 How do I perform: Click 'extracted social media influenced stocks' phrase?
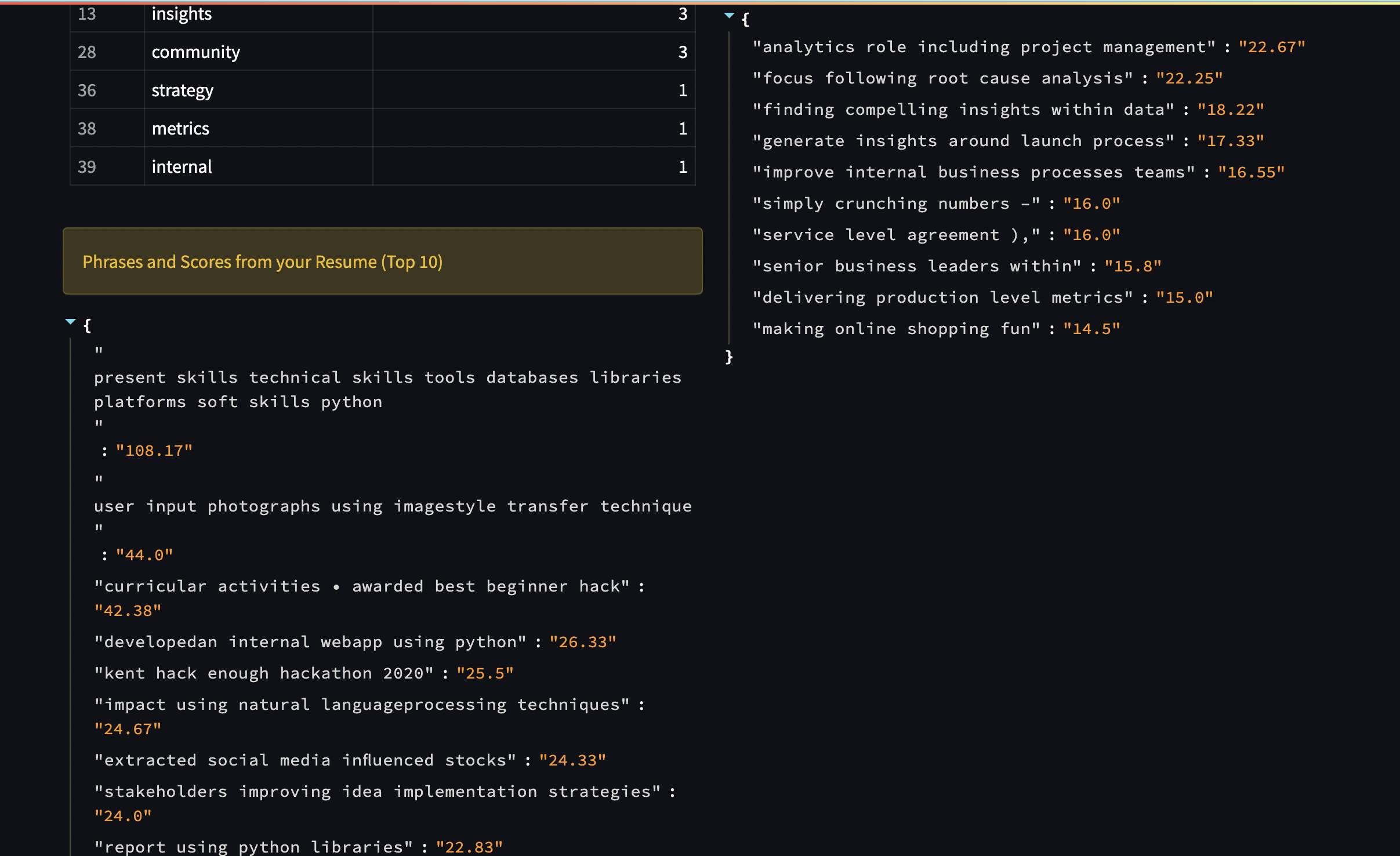(305, 760)
